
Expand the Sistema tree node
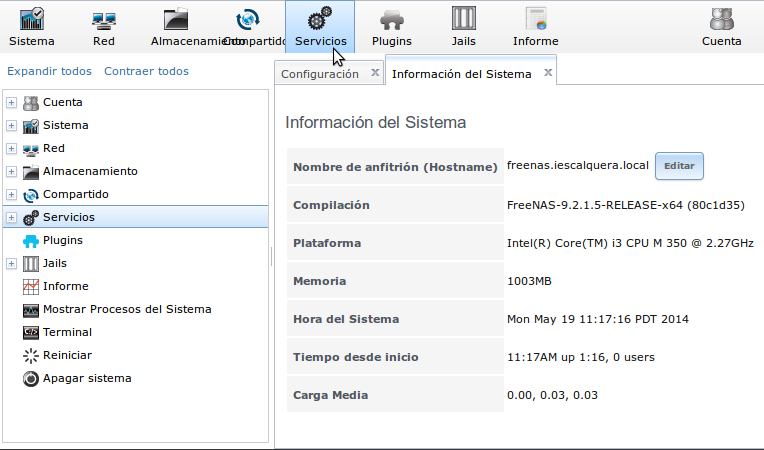[x=11, y=125]
